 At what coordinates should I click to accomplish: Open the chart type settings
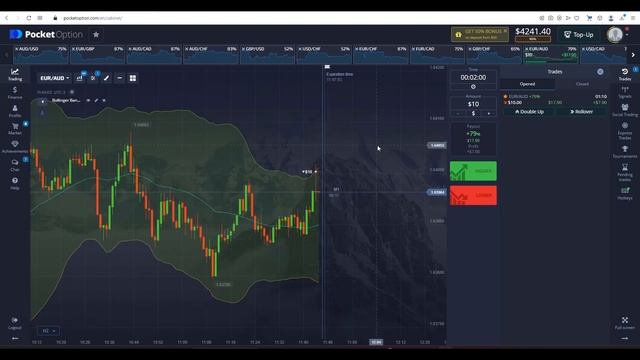coord(80,78)
